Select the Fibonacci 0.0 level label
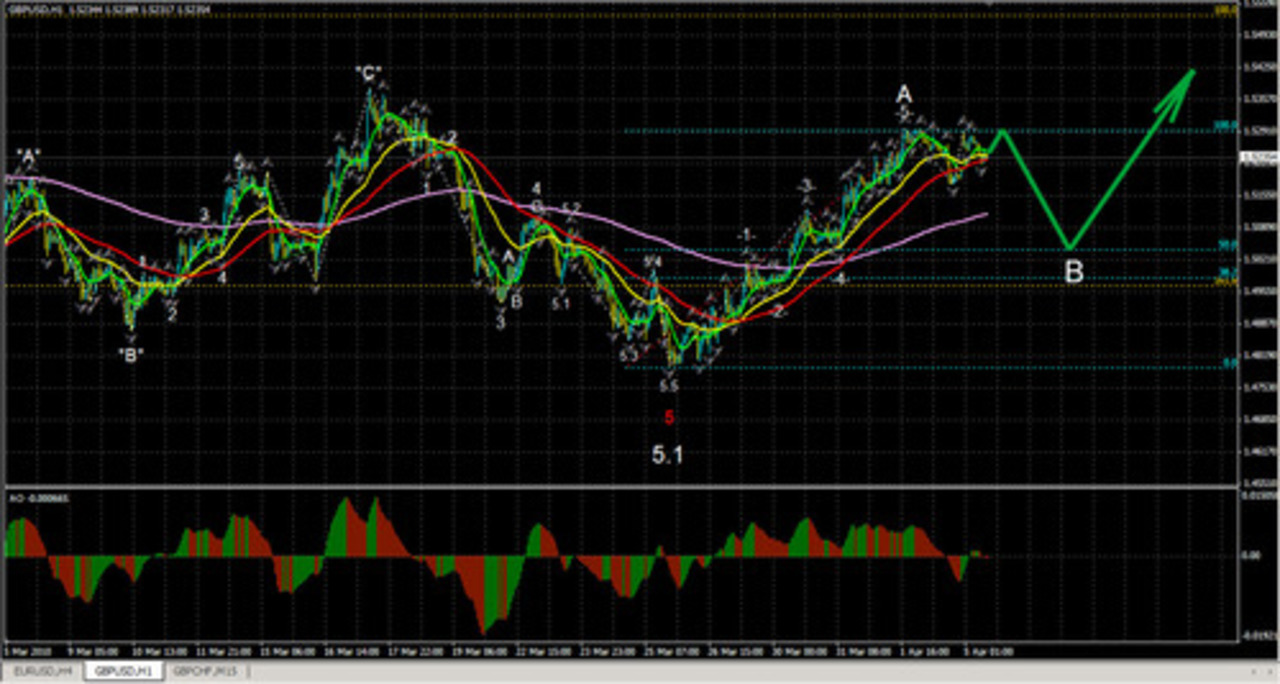Screen dimensions: 1280x684 pos(1224,364)
